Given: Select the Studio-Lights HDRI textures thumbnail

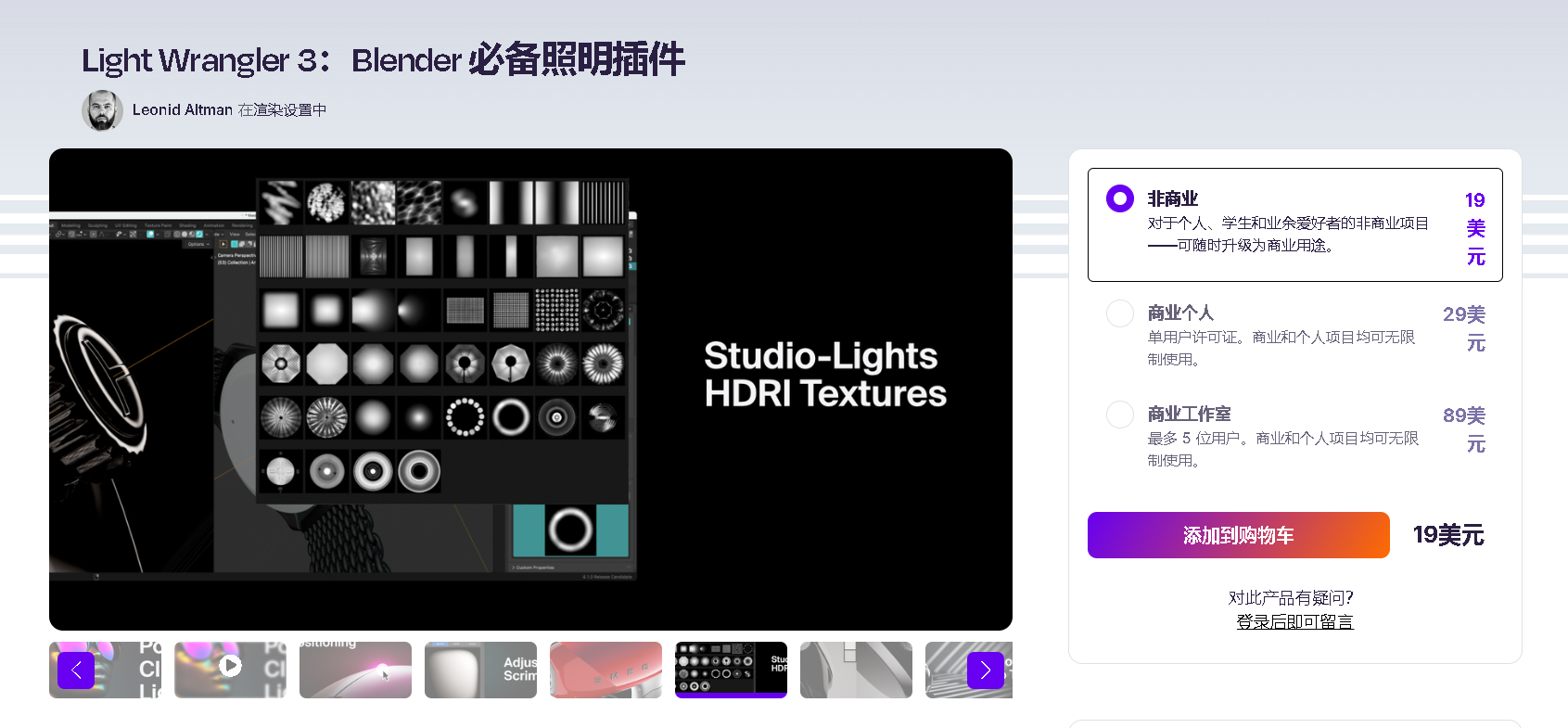Looking at the screenshot, I should click(731, 670).
